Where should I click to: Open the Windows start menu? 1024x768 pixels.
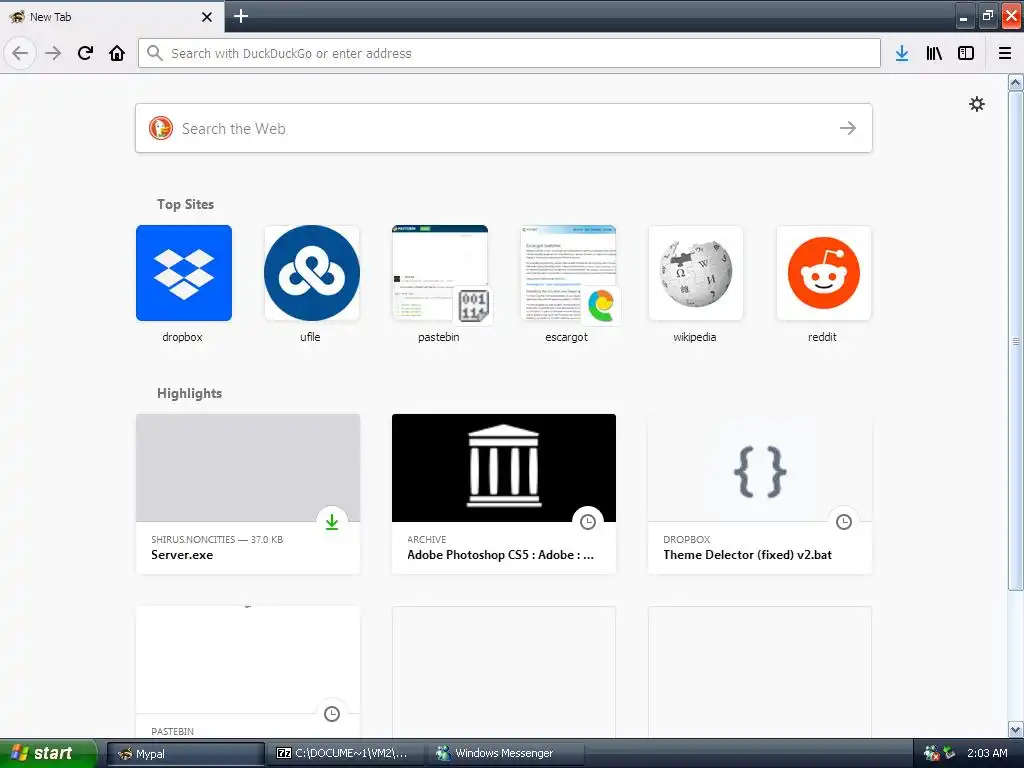pos(47,753)
